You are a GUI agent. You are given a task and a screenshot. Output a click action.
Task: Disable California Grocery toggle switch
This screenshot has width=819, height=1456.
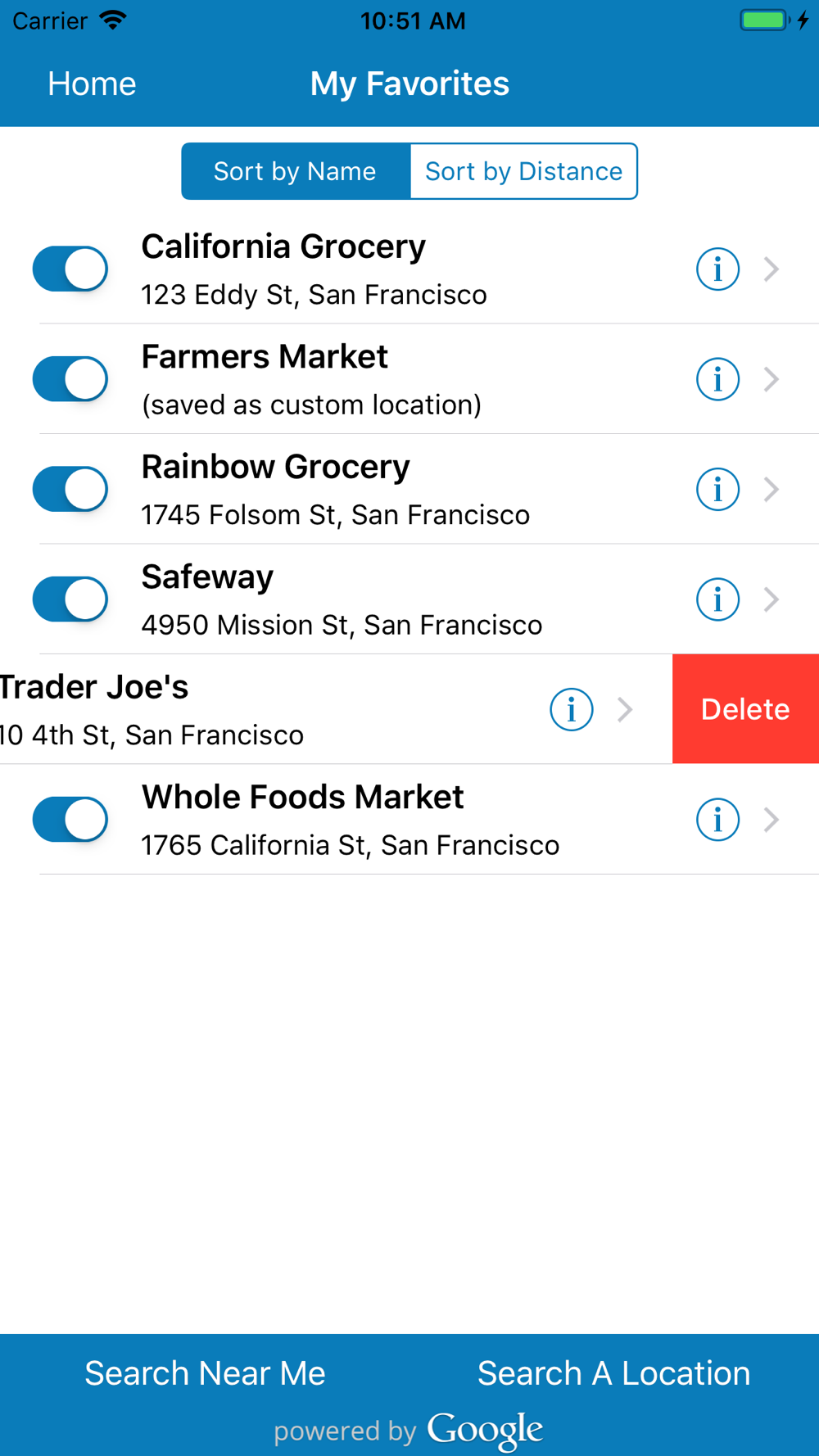click(x=70, y=269)
